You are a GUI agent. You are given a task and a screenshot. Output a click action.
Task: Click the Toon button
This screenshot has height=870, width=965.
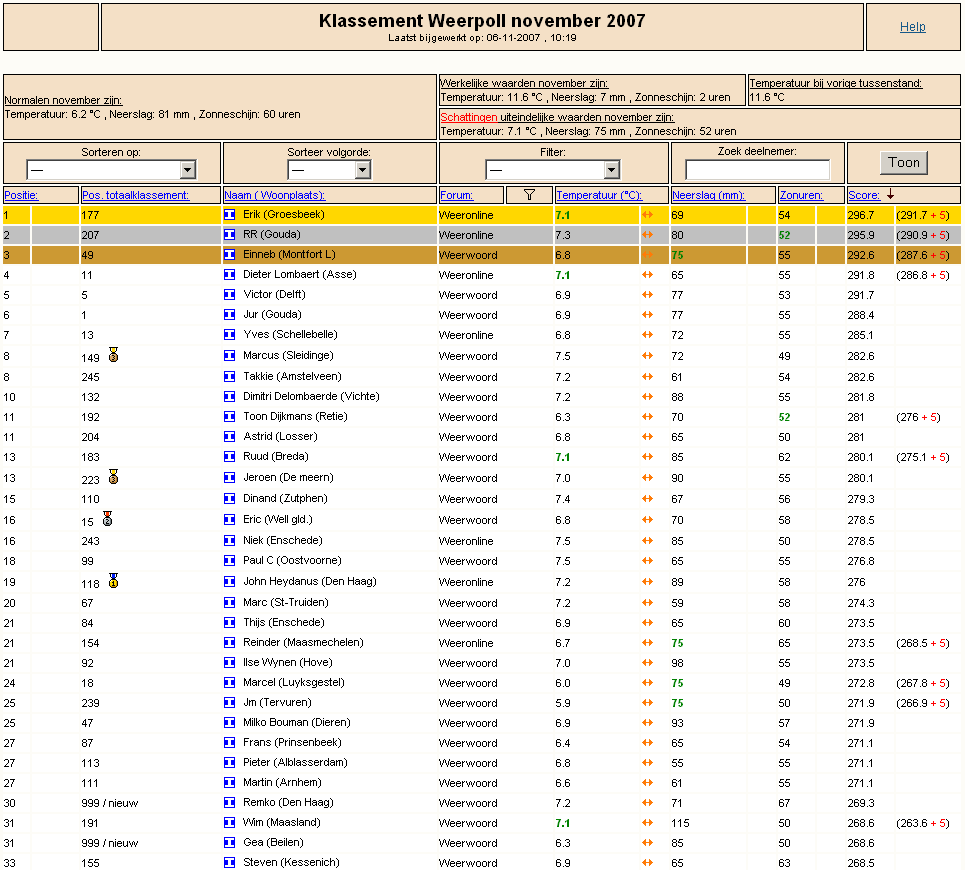coord(903,162)
